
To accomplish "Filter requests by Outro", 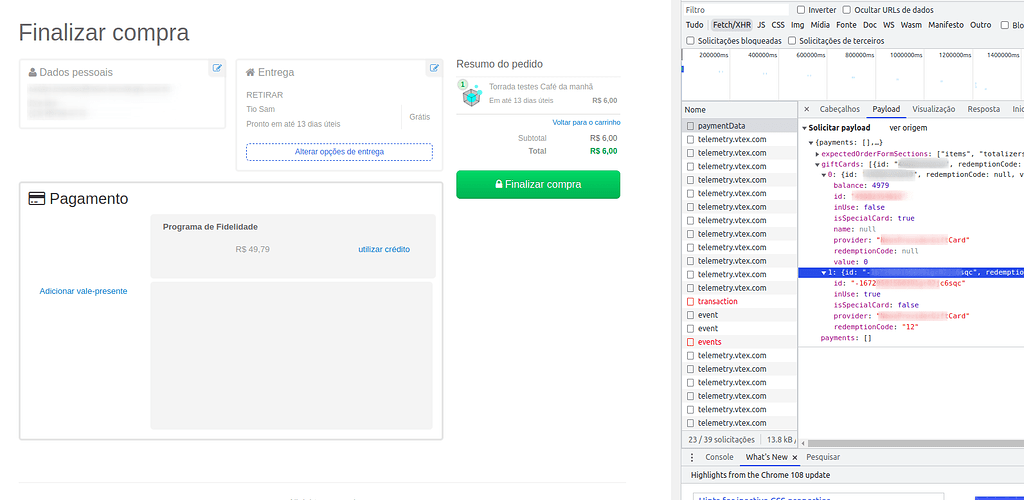I will 981,25.
